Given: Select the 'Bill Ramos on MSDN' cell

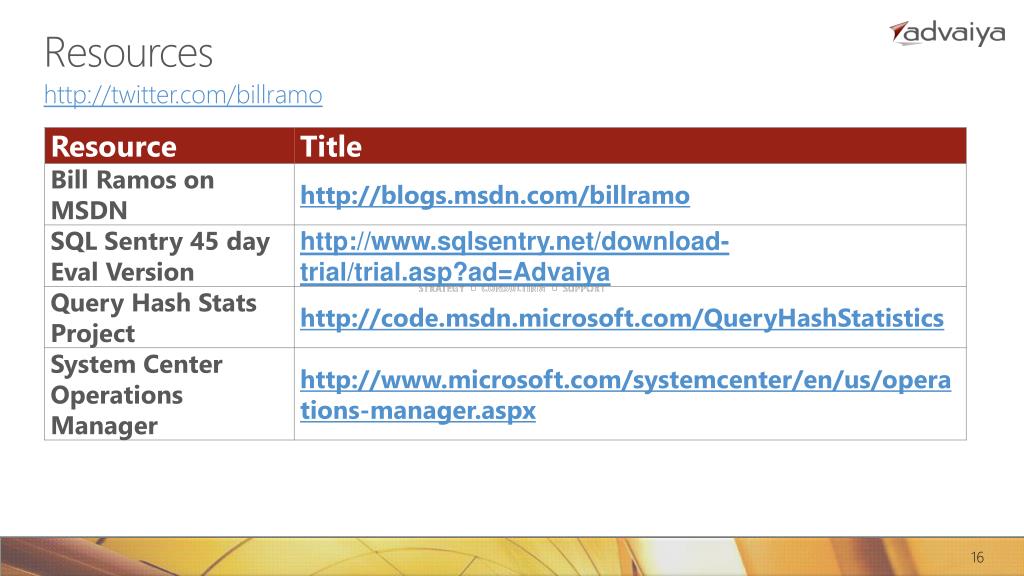Looking at the screenshot, I should click(169, 195).
